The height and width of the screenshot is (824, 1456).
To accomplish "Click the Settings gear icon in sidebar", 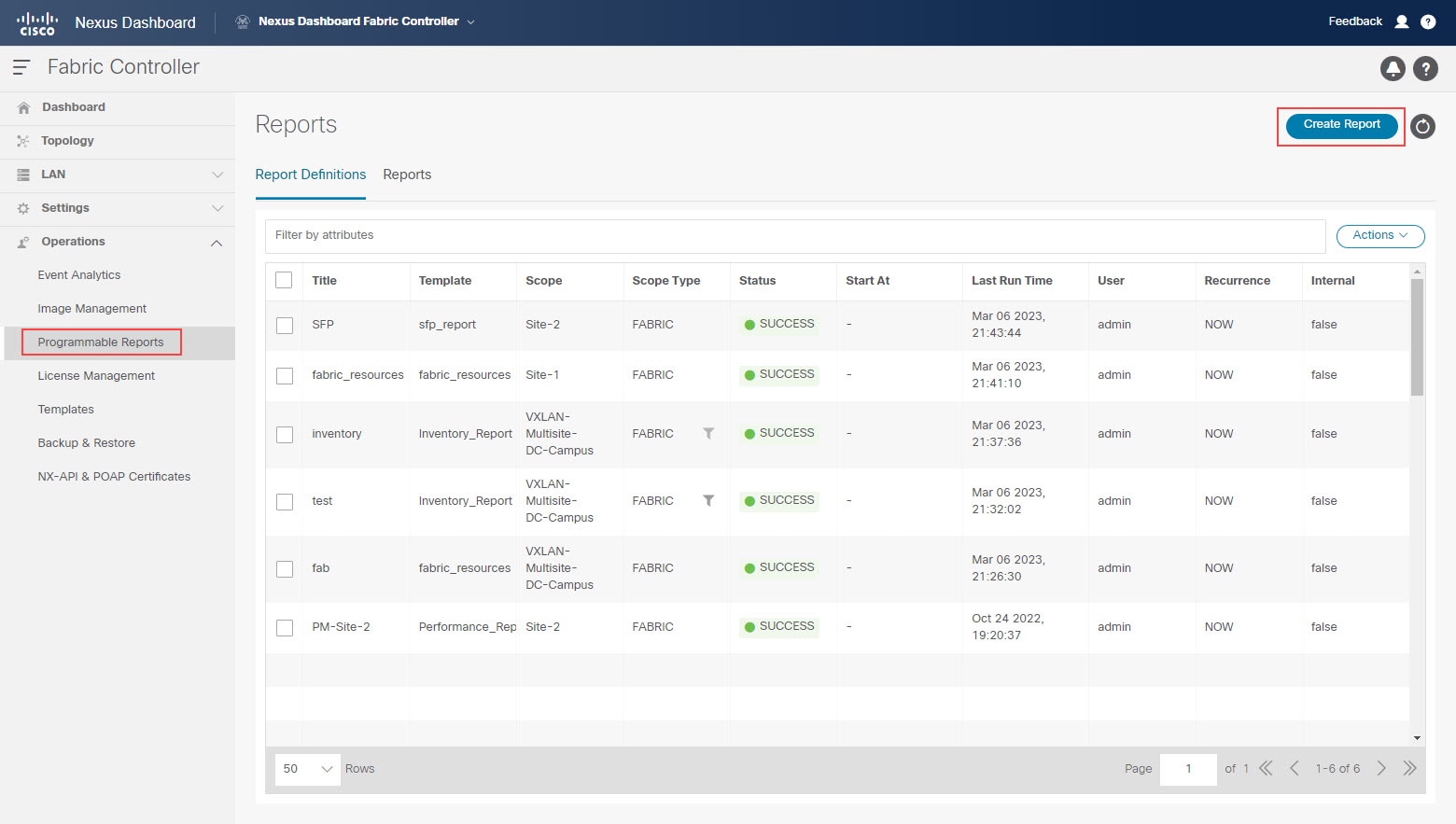I will 23,208.
